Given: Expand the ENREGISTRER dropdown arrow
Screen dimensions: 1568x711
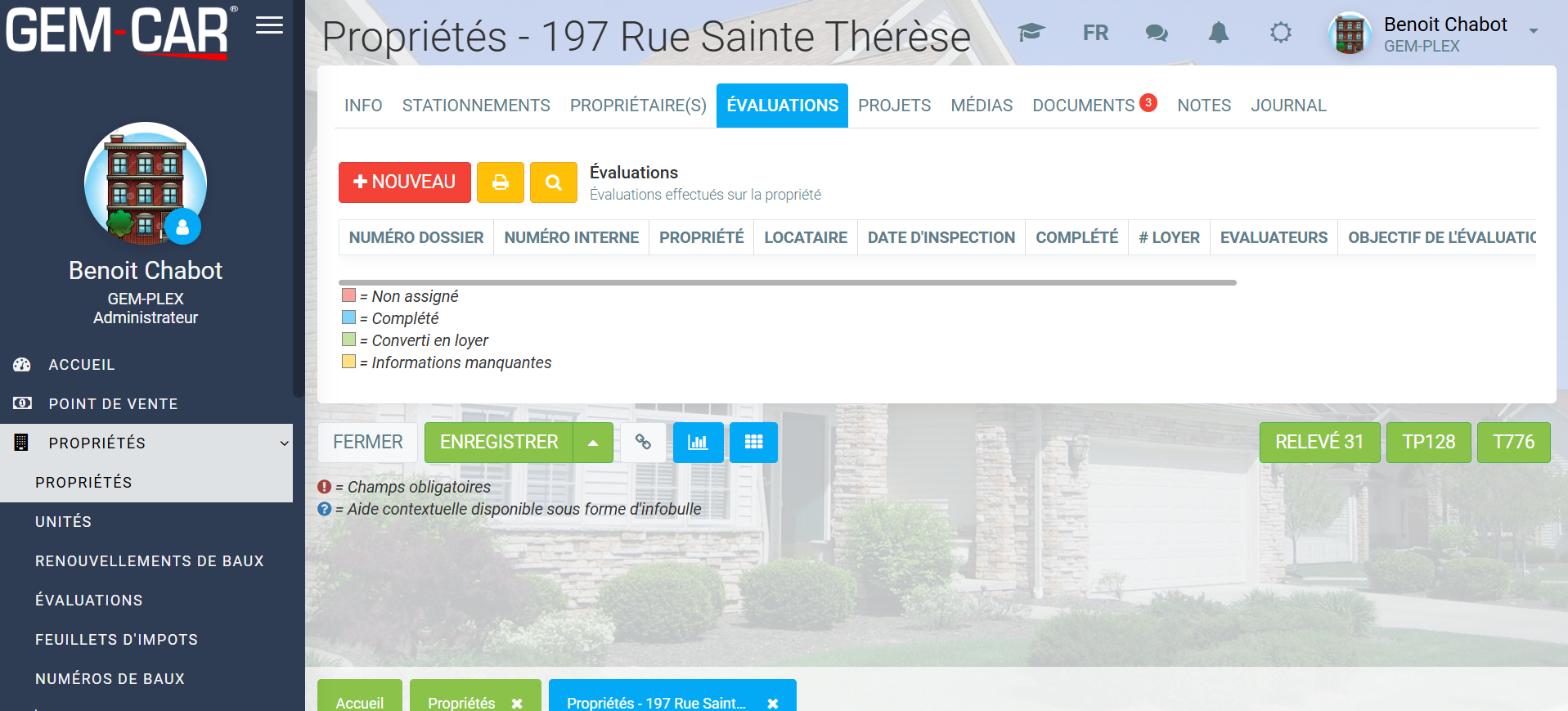Looking at the screenshot, I should point(593,443).
